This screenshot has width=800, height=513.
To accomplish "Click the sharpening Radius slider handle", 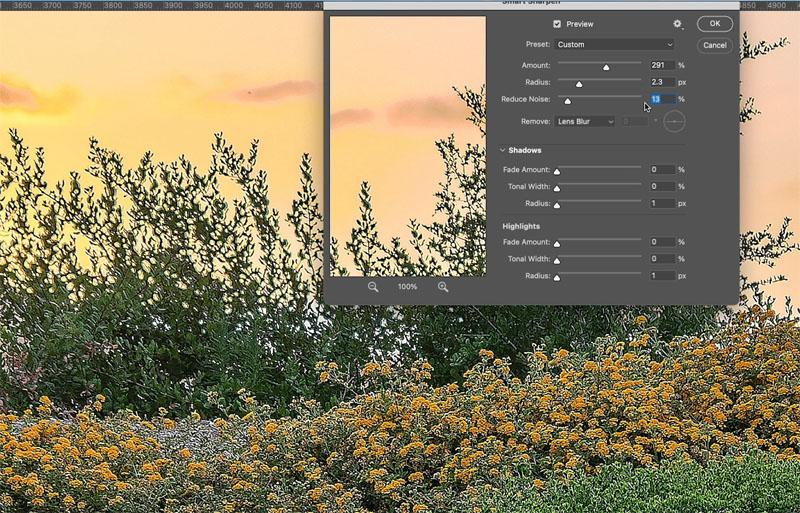I will pos(579,84).
